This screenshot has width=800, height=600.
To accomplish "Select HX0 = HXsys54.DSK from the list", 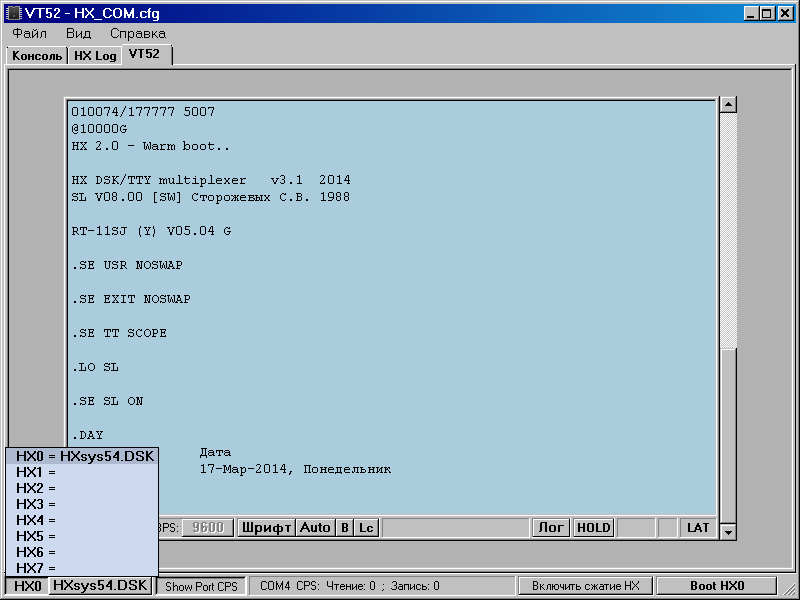I will point(84,456).
